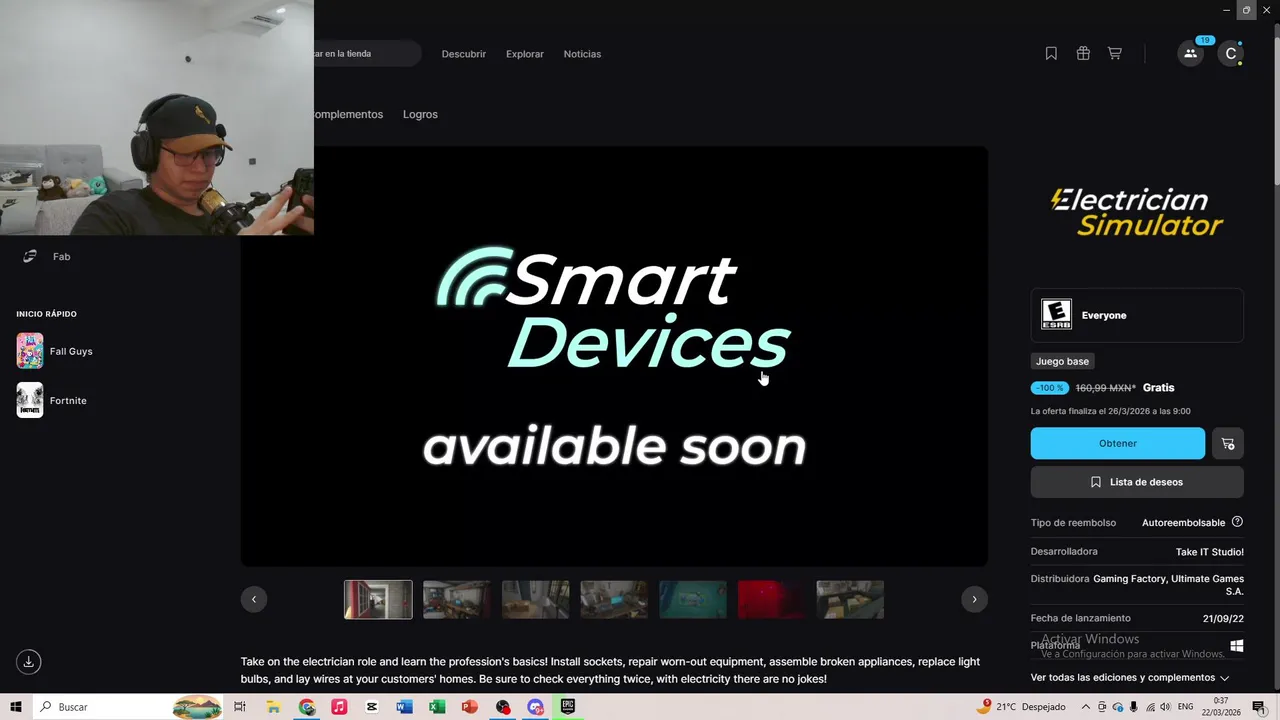Go to previous media with left arrow
This screenshot has height=720, width=1280.
pos(254,599)
